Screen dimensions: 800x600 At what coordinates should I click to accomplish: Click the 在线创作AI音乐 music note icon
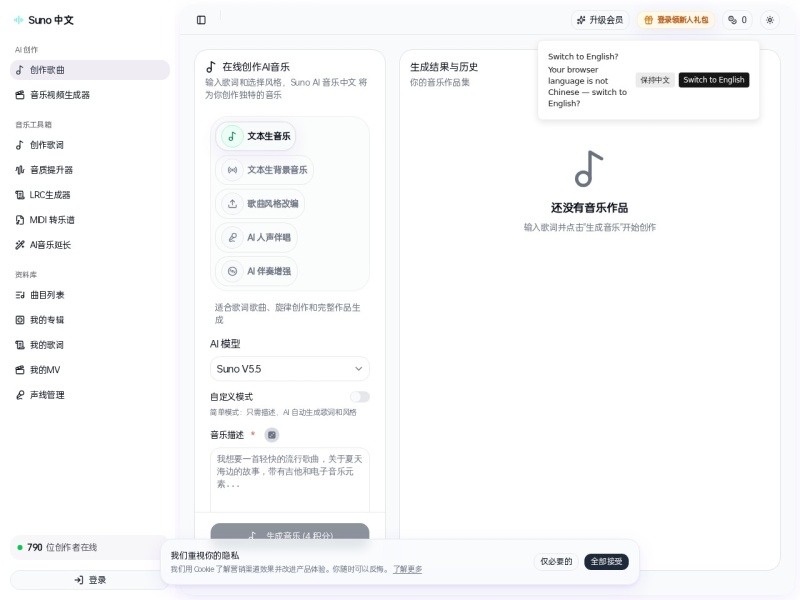point(211,67)
